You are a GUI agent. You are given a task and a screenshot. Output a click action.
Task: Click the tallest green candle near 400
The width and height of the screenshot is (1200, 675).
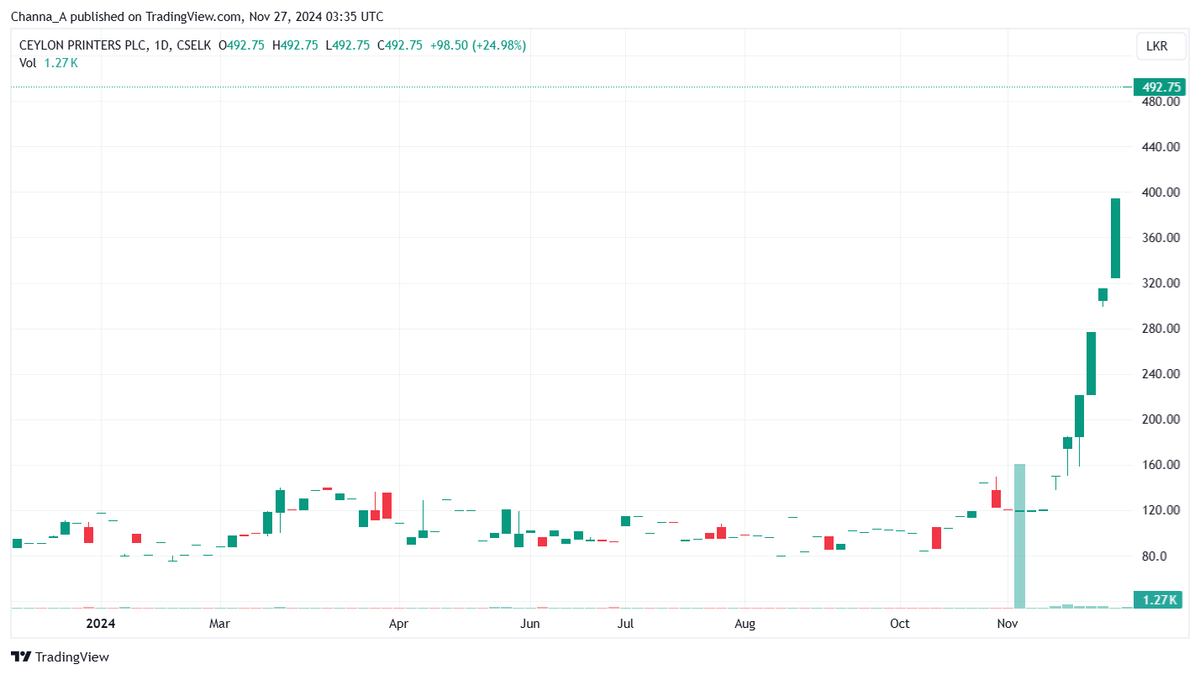click(1115, 238)
